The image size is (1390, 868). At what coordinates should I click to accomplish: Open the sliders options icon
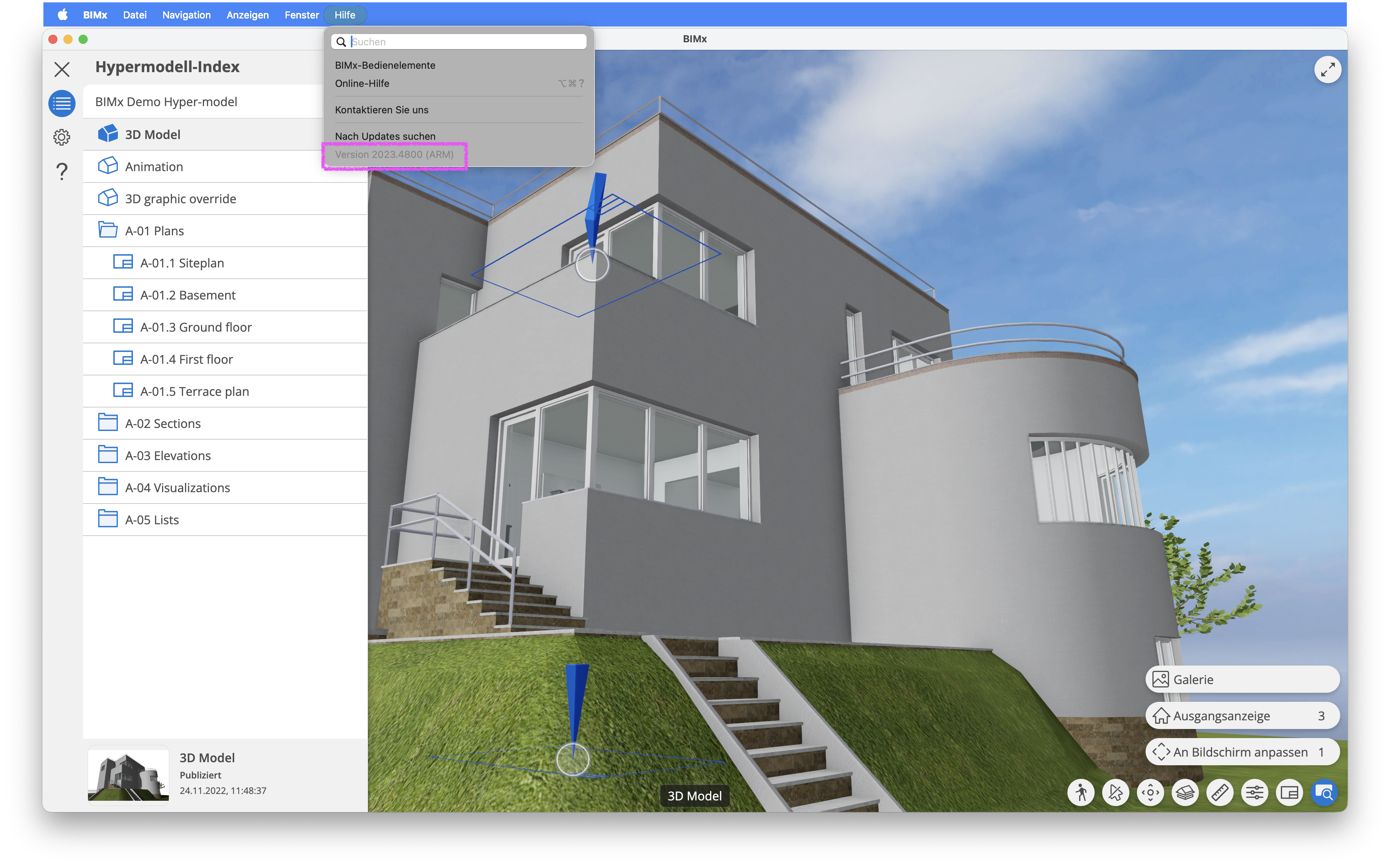pos(1254,793)
